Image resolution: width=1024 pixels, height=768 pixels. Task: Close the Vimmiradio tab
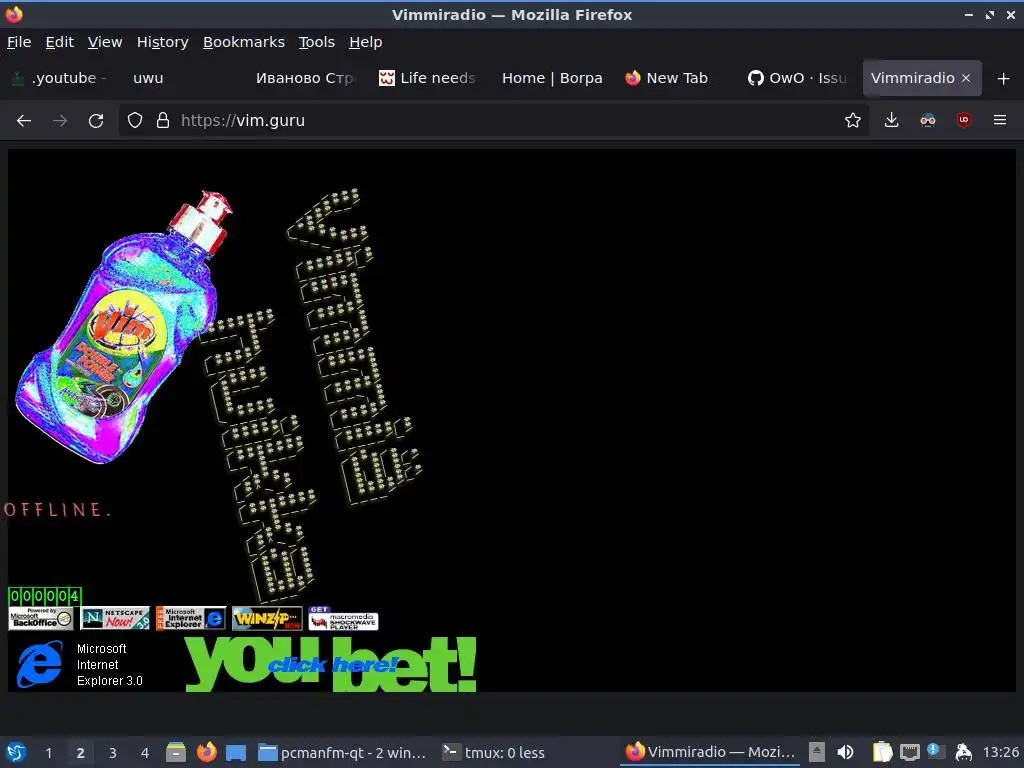tap(966, 78)
